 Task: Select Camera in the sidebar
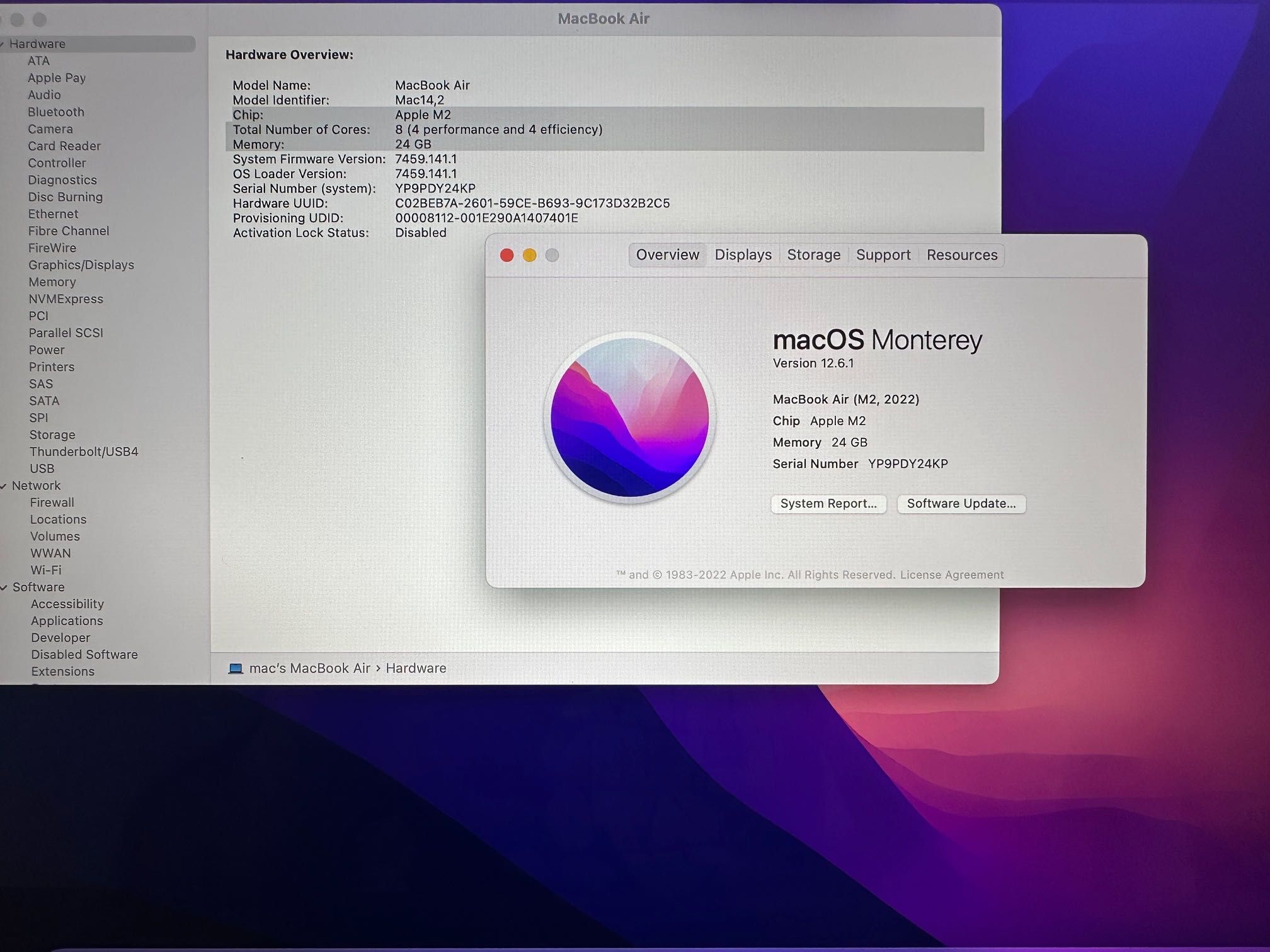tap(50, 129)
